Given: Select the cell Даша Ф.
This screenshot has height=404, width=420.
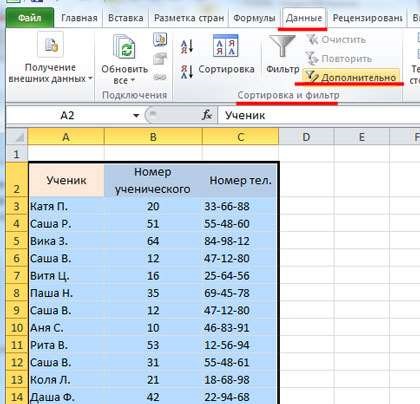Looking at the screenshot, I should [66, 397].
